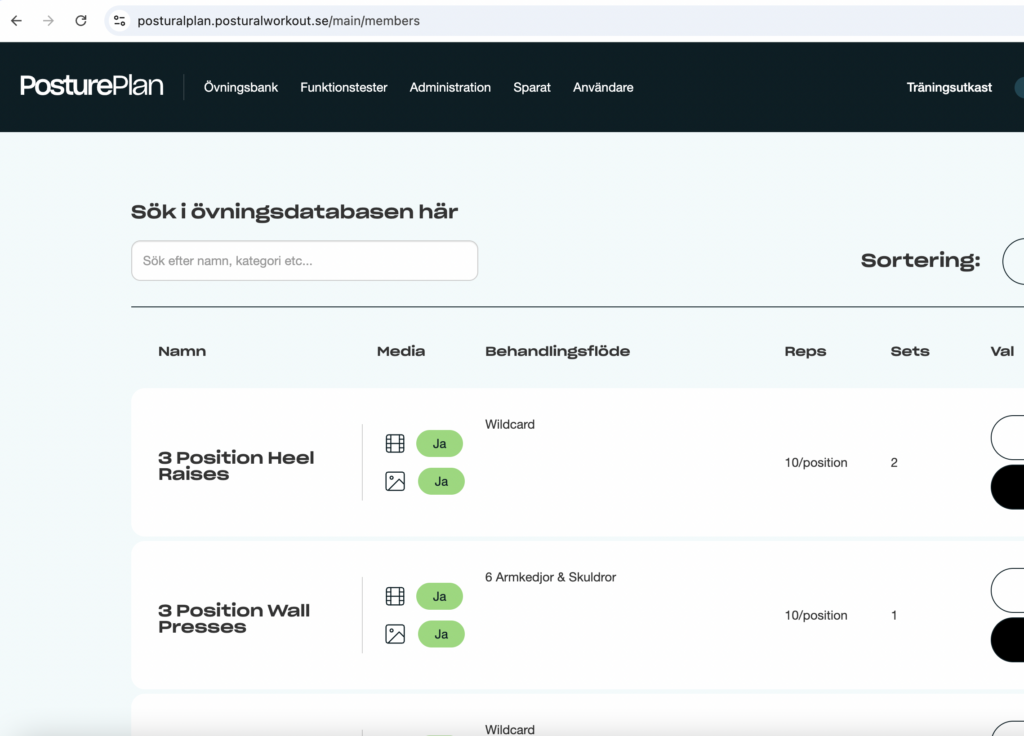
Task: Click black button in Heel Raises row
Action: click(x=1008, y=487)
